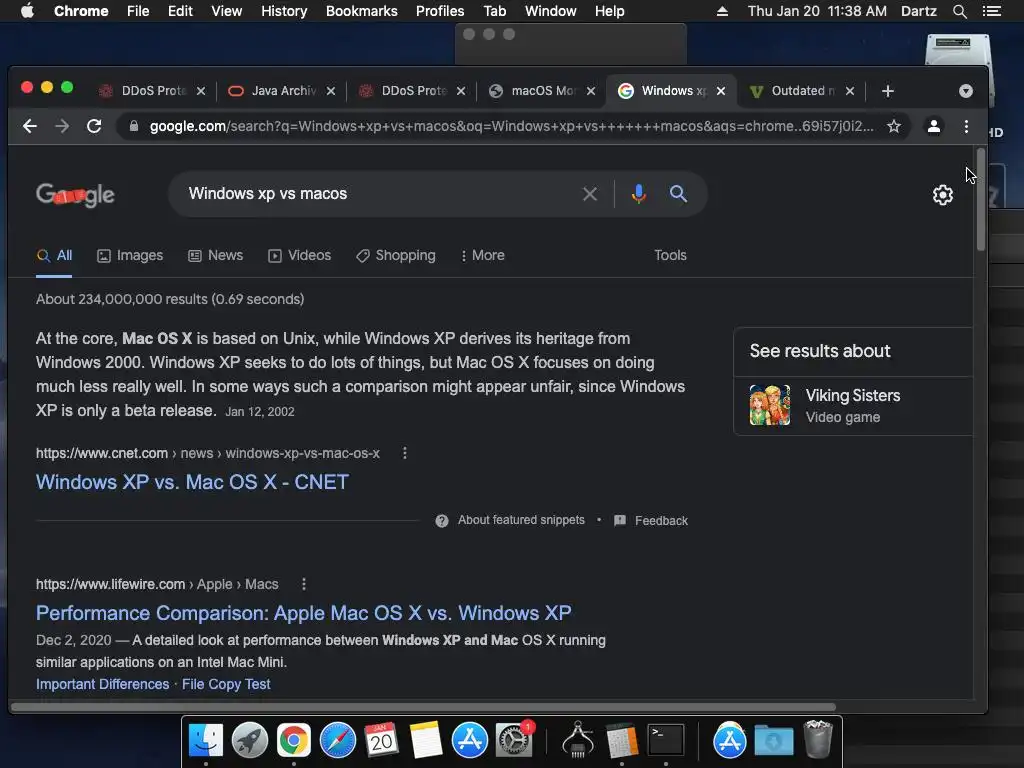
Task: Go forward with the arrow button
Action: 62,126
